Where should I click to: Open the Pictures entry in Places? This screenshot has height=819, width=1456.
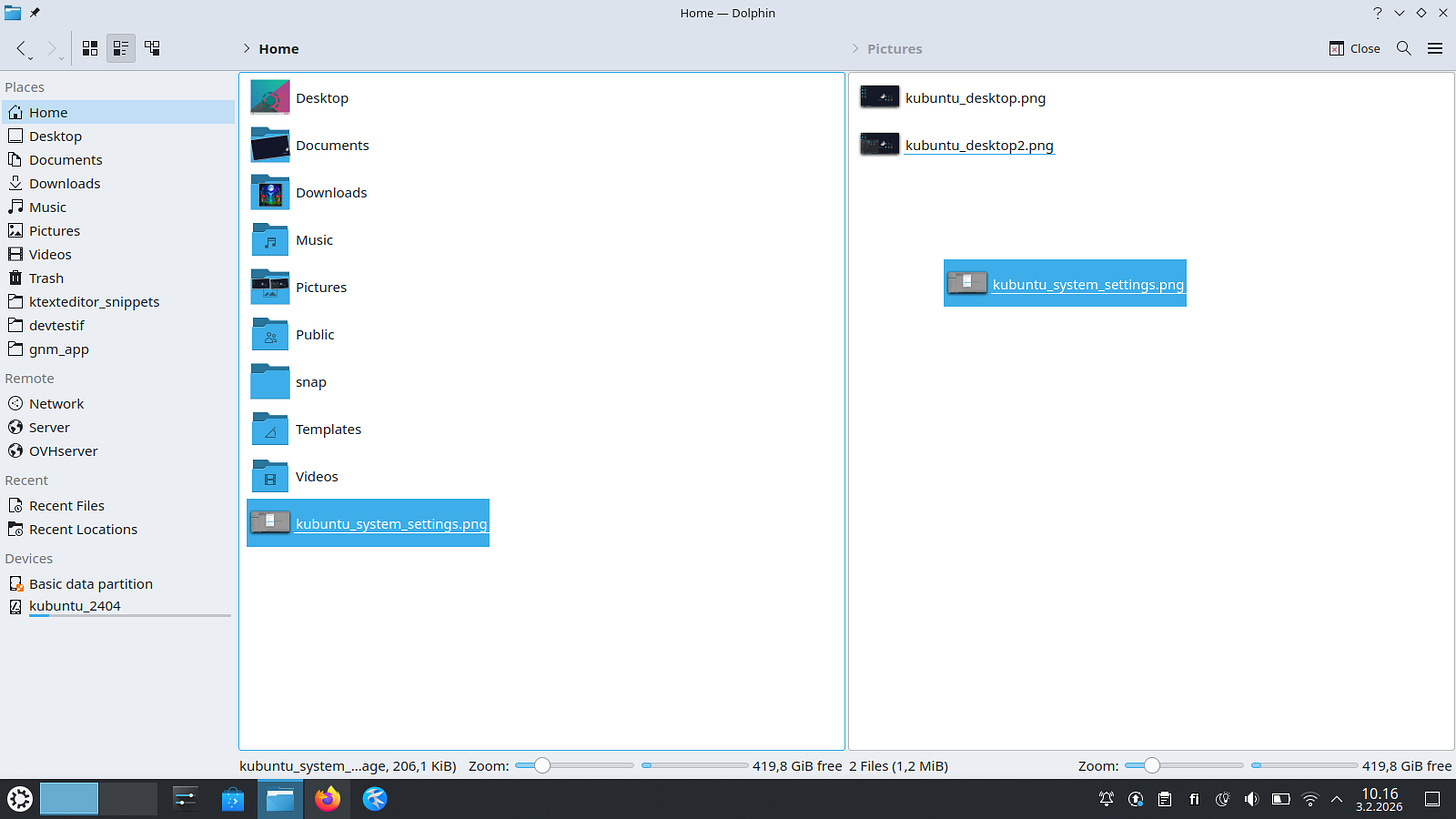pyautogui.click(x=53, y=230)
